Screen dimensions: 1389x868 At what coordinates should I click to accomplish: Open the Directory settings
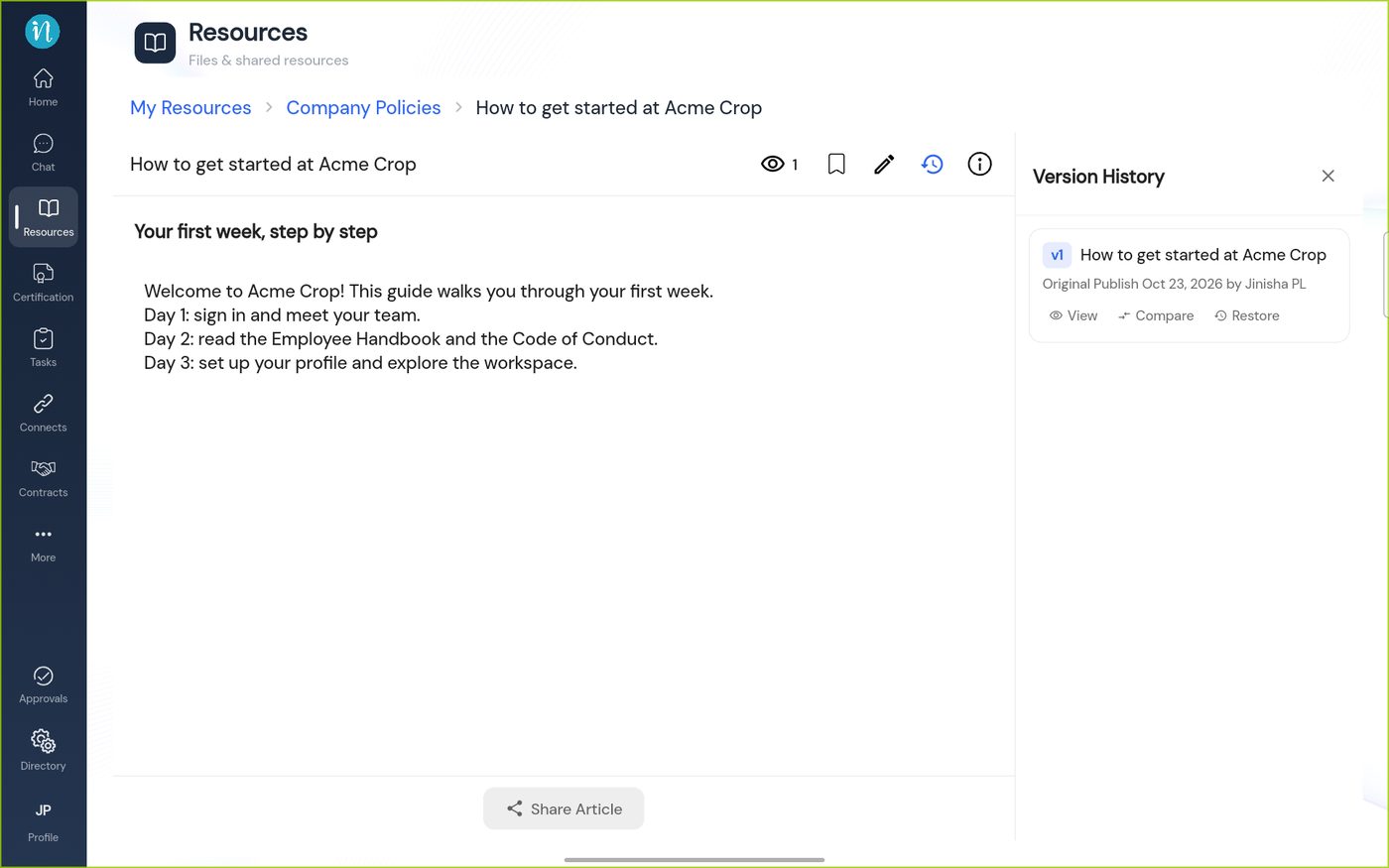(43, 751)
